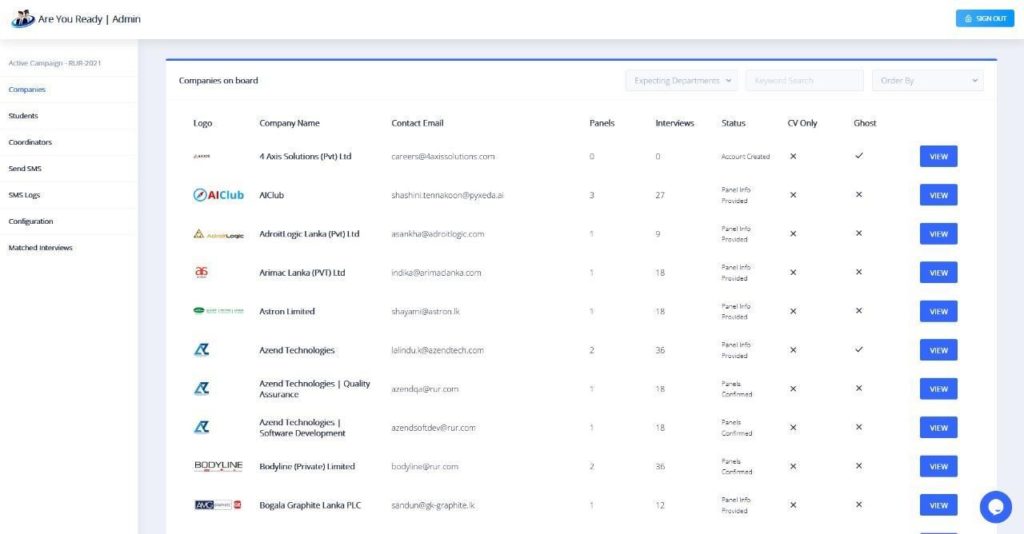Screen dimensions: 1024x534
Task: Click the Are You Ready logo icon
Action: click(22, 18)
